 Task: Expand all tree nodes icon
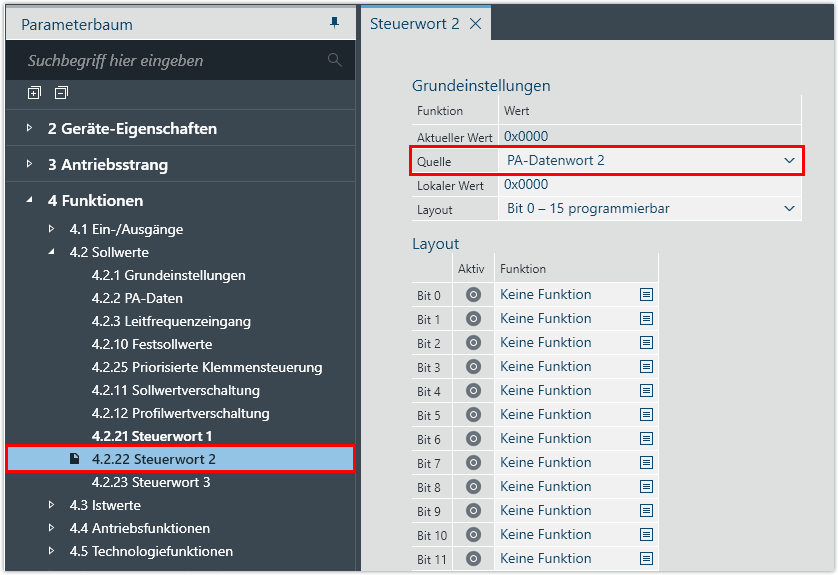34,93
